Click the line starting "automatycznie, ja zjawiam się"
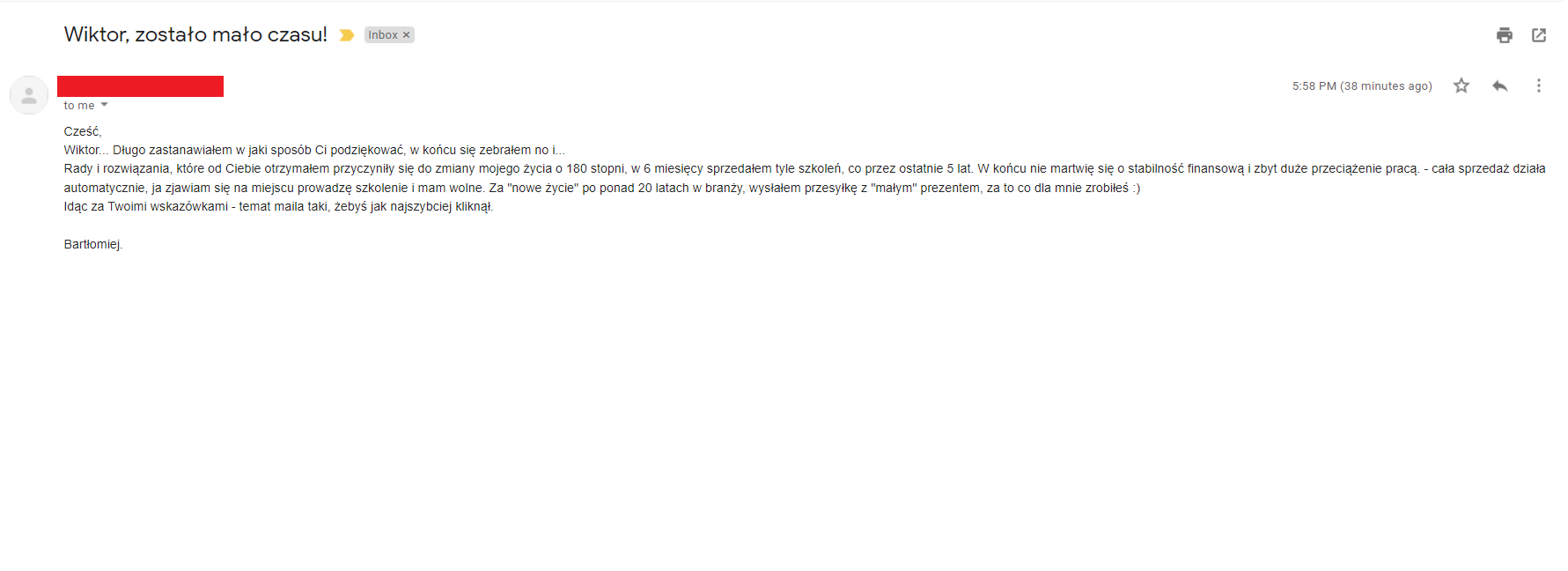 click(x=601, y=188)
